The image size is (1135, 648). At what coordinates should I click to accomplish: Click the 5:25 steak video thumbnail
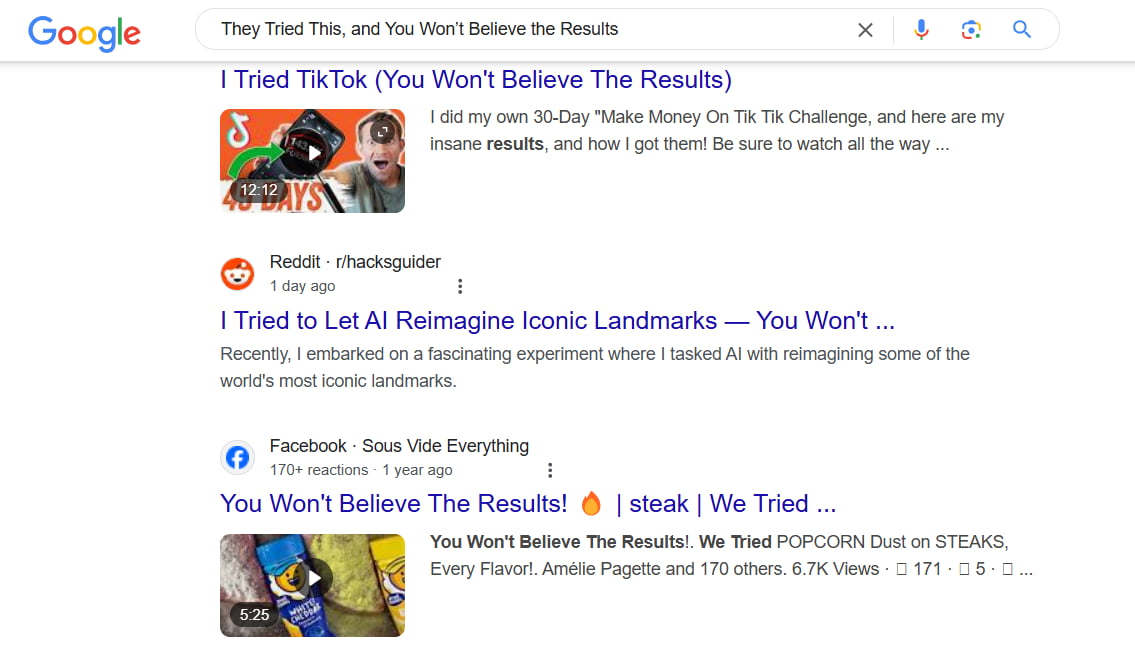[x=311, y=585]
